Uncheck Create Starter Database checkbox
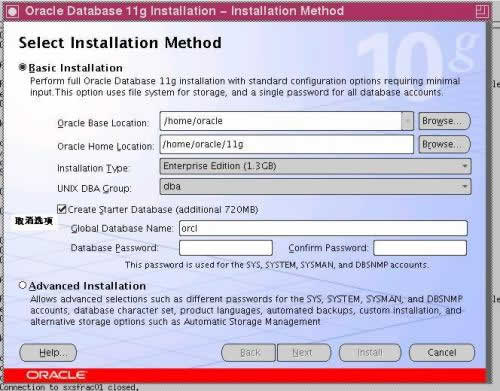500x391 pixels. click(61, 209)
